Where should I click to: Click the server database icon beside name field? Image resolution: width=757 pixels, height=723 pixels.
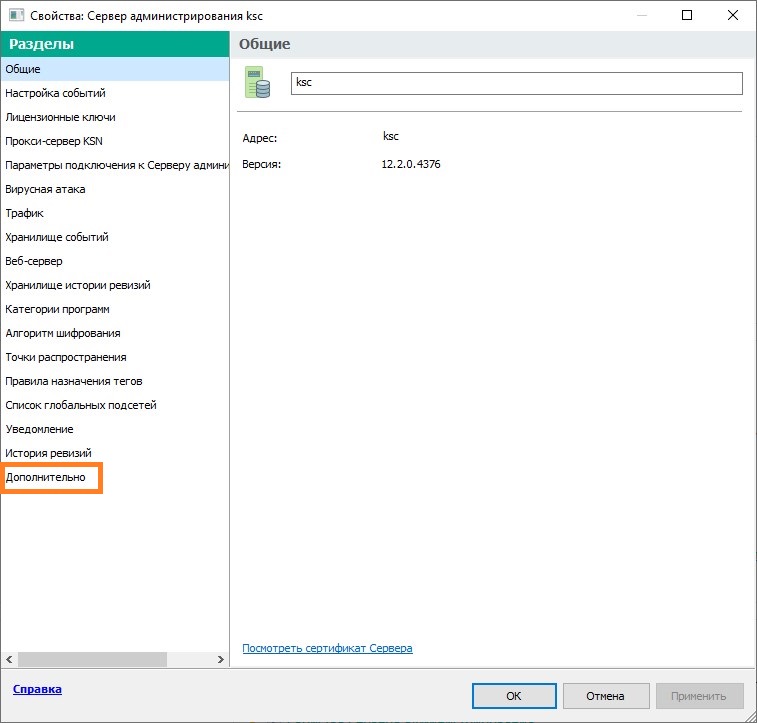tap(258, 83)
